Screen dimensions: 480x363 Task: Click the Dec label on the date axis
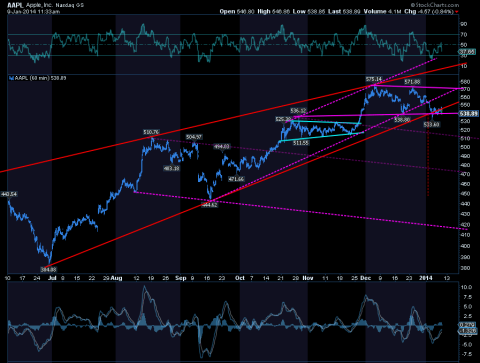point(366,278)
